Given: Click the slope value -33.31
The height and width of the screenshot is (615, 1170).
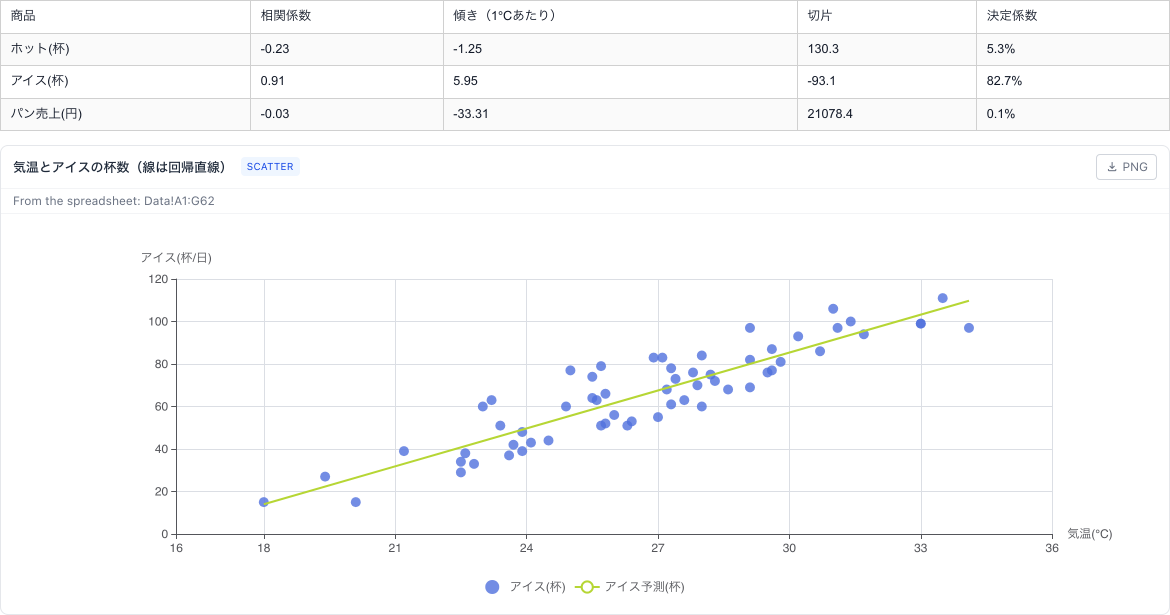Looking at the screenshot, I should (x=471, y=113).
